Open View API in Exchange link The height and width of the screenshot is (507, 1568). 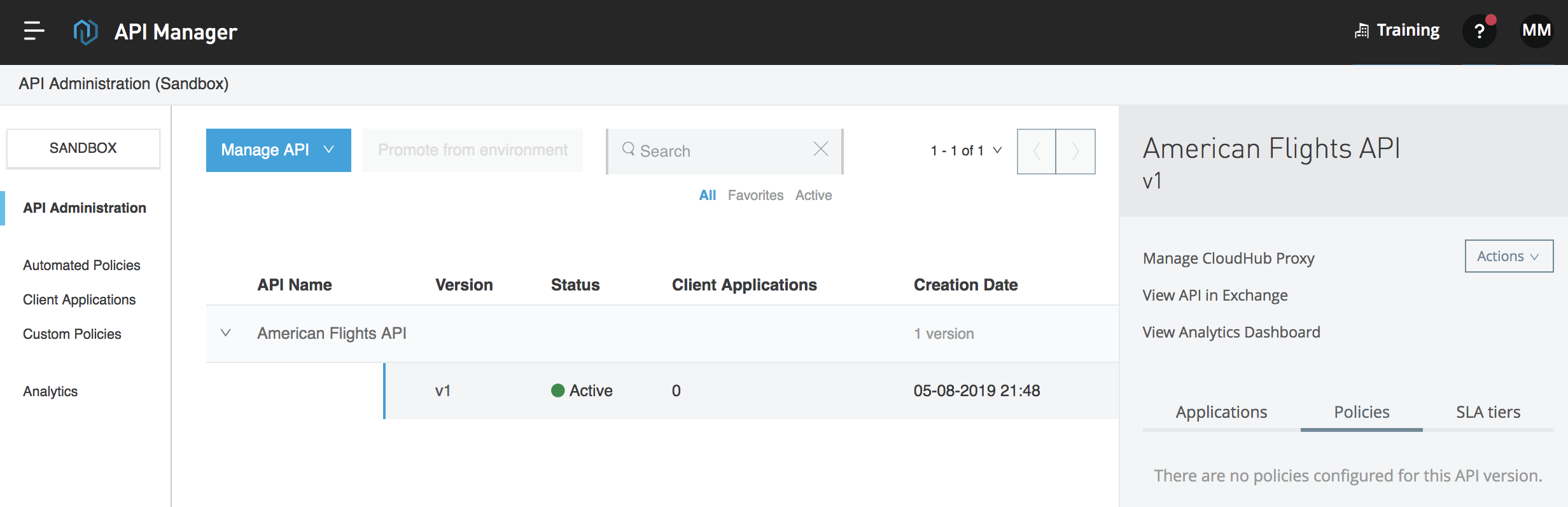click(1215, 296)
